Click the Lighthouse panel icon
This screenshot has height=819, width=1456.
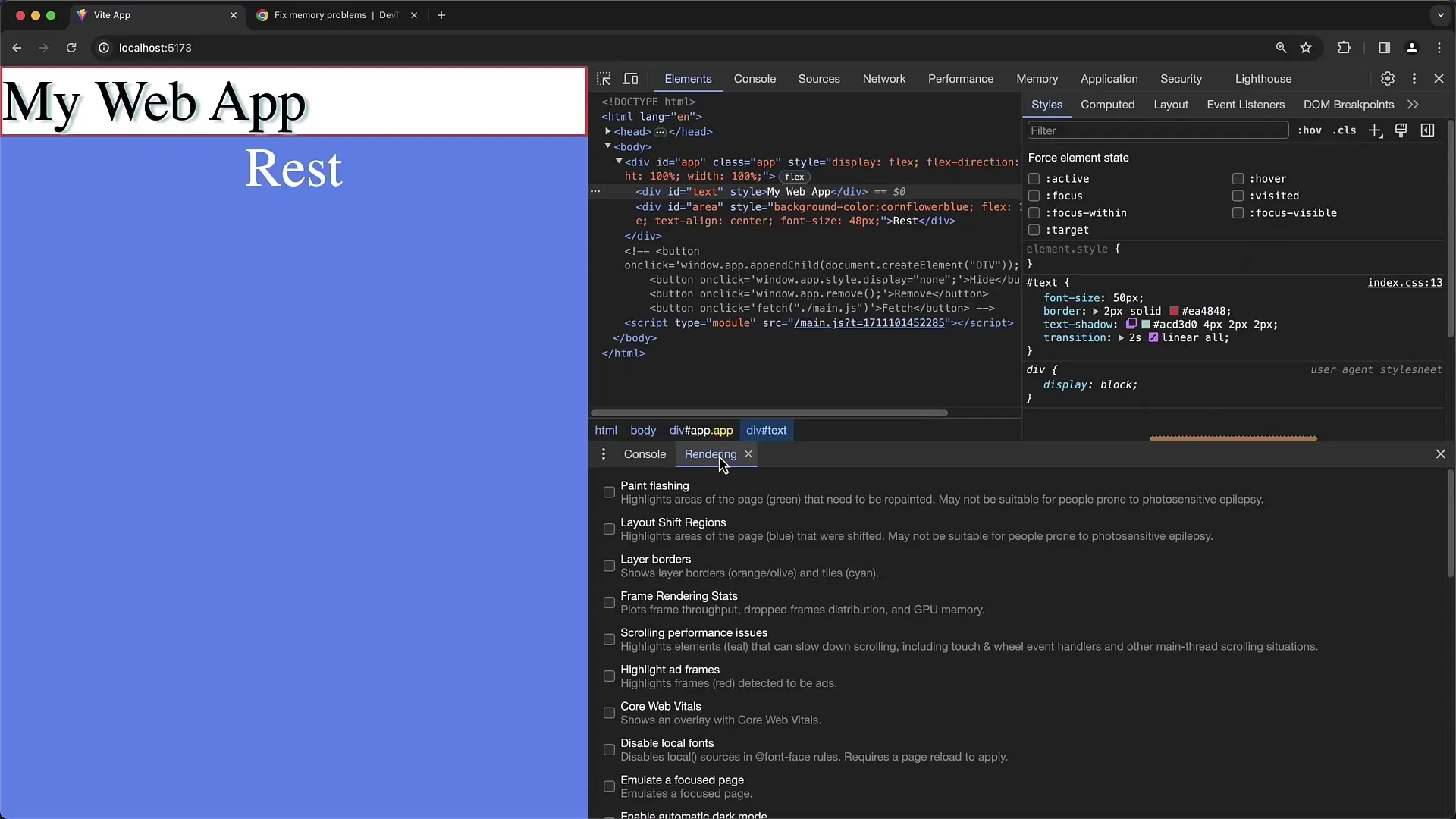(1263, 78)
